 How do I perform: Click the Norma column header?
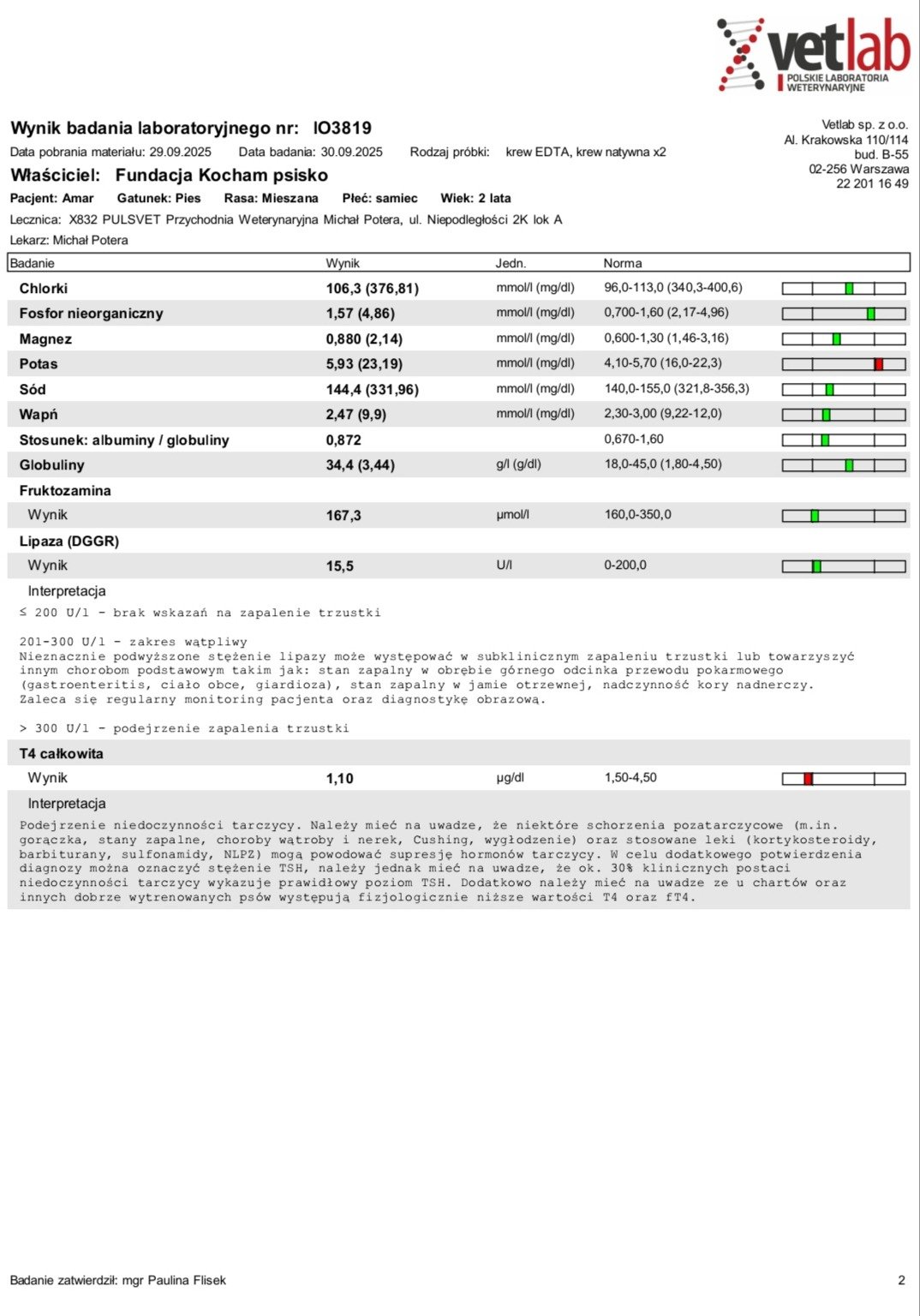click(623, 263)
